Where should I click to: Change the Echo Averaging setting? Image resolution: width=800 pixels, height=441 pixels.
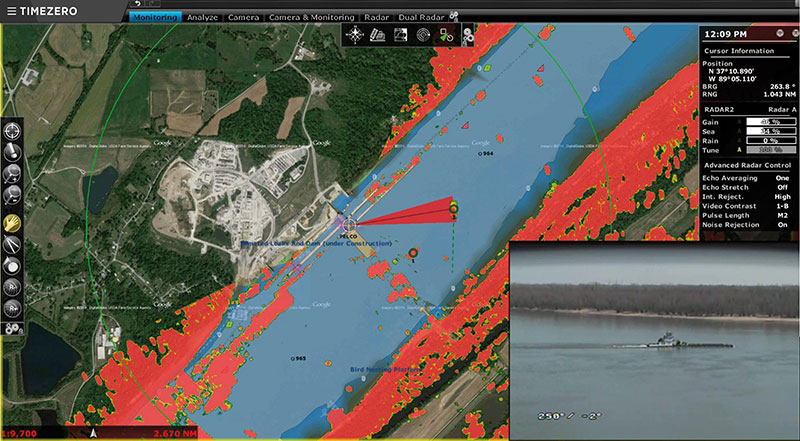point(746,178)
